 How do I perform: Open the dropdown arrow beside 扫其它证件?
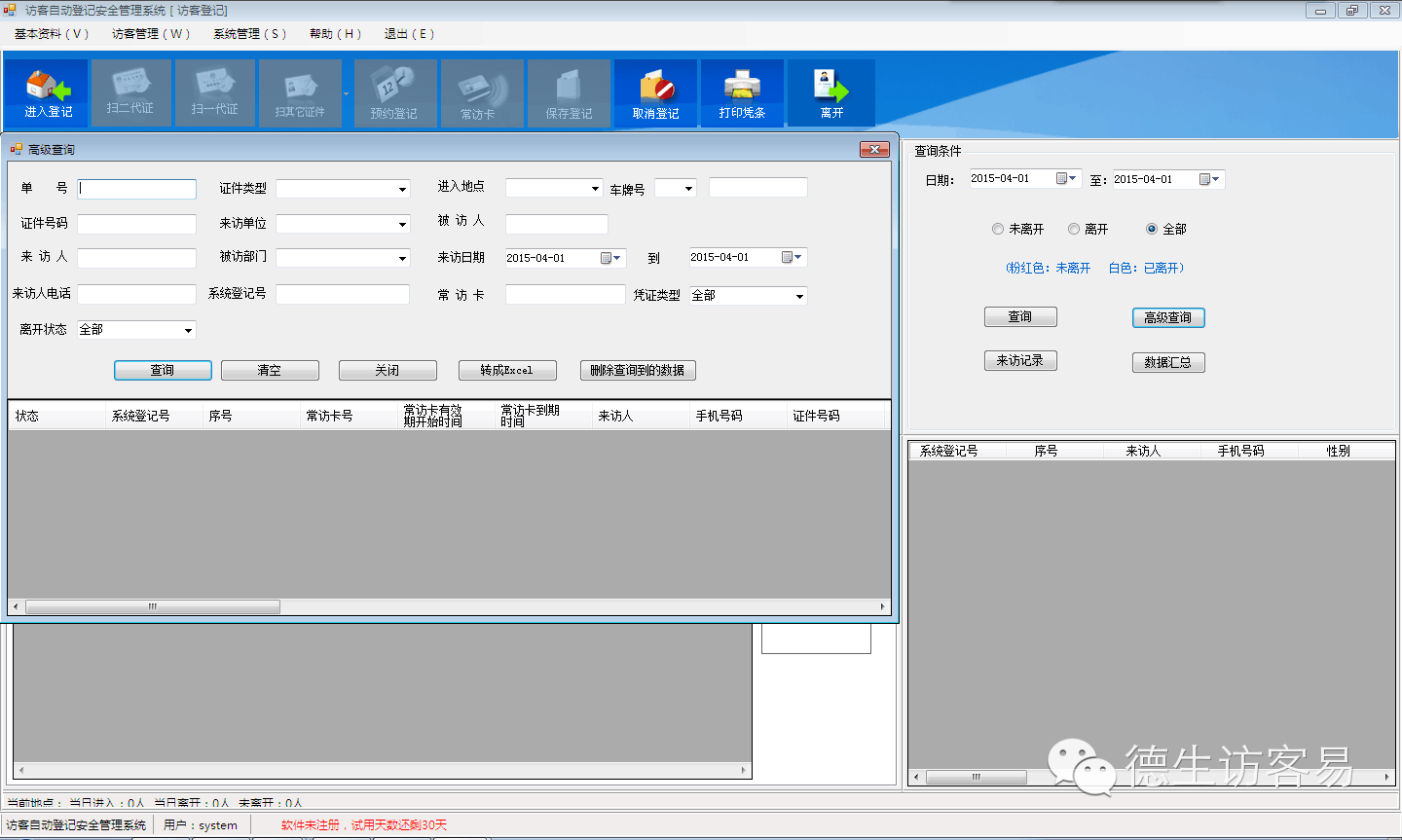(x=346, y=93)
